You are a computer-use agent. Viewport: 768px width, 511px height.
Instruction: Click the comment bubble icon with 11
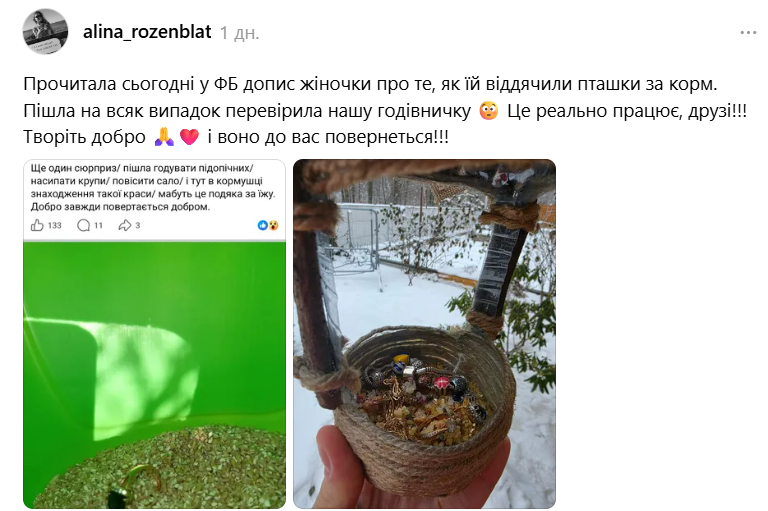tap(84, 225)
